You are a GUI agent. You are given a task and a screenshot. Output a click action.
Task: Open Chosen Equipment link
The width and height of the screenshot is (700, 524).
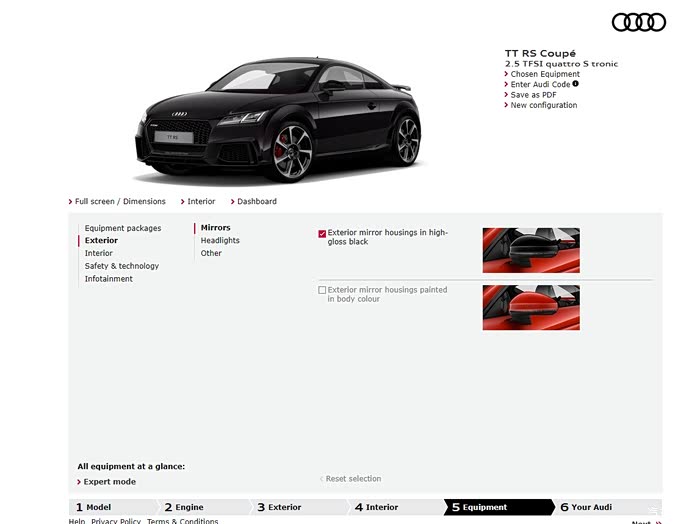pos(545,74)
